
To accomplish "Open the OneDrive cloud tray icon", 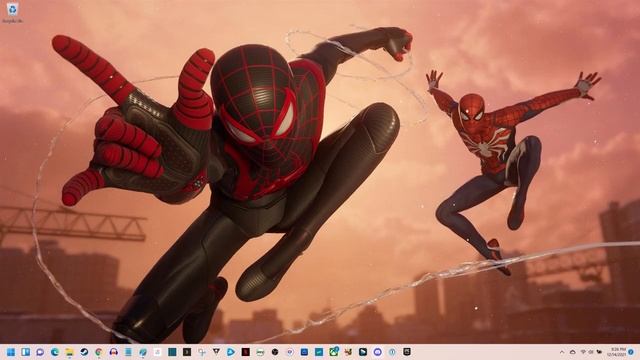I will click(x=573, y=352).
